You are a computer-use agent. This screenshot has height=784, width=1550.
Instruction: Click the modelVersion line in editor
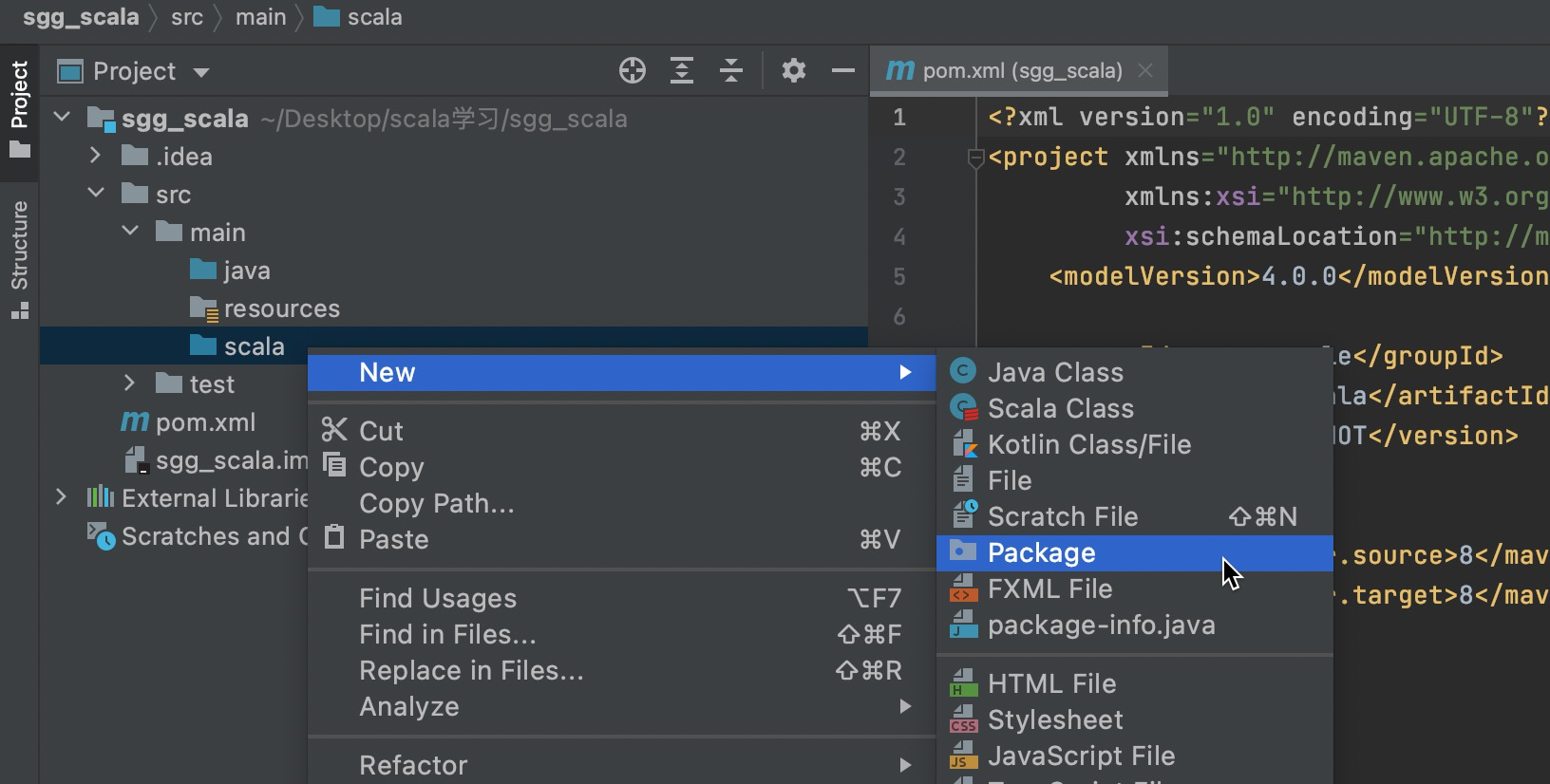(x=1299, y=276)
